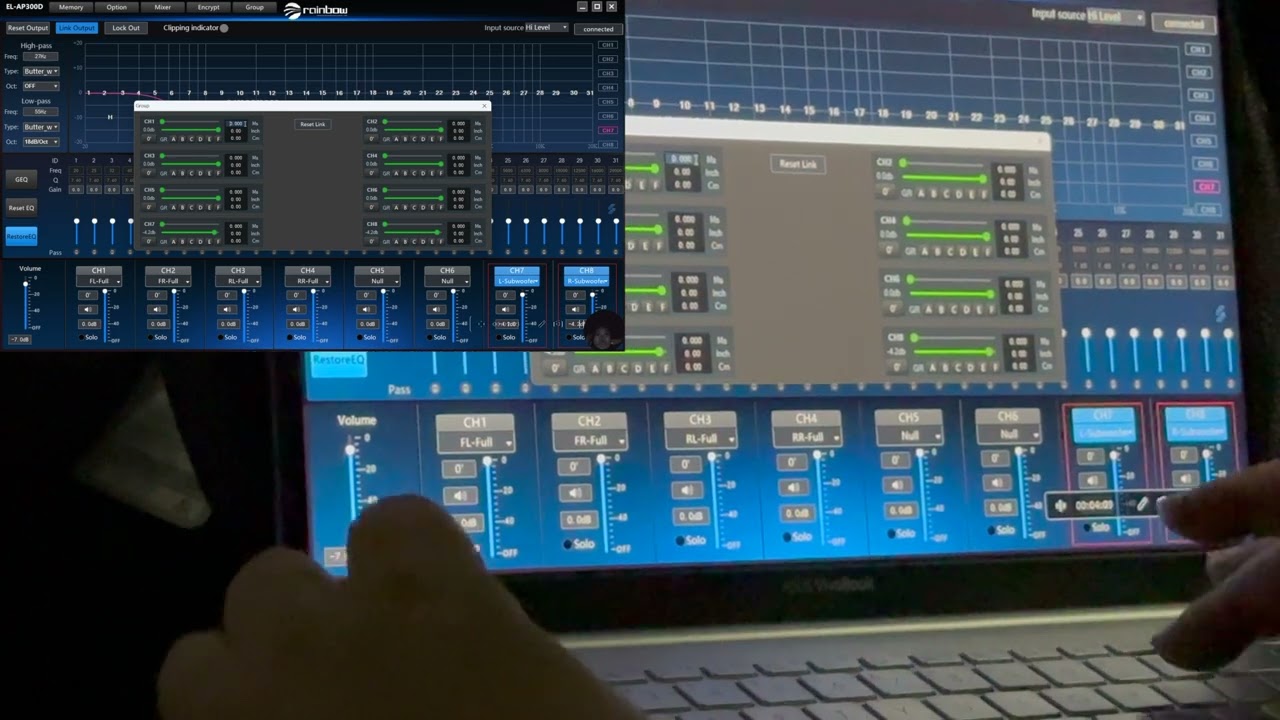
Task: Click the clipping indicator light in inset screenshot
Action: 224,28
